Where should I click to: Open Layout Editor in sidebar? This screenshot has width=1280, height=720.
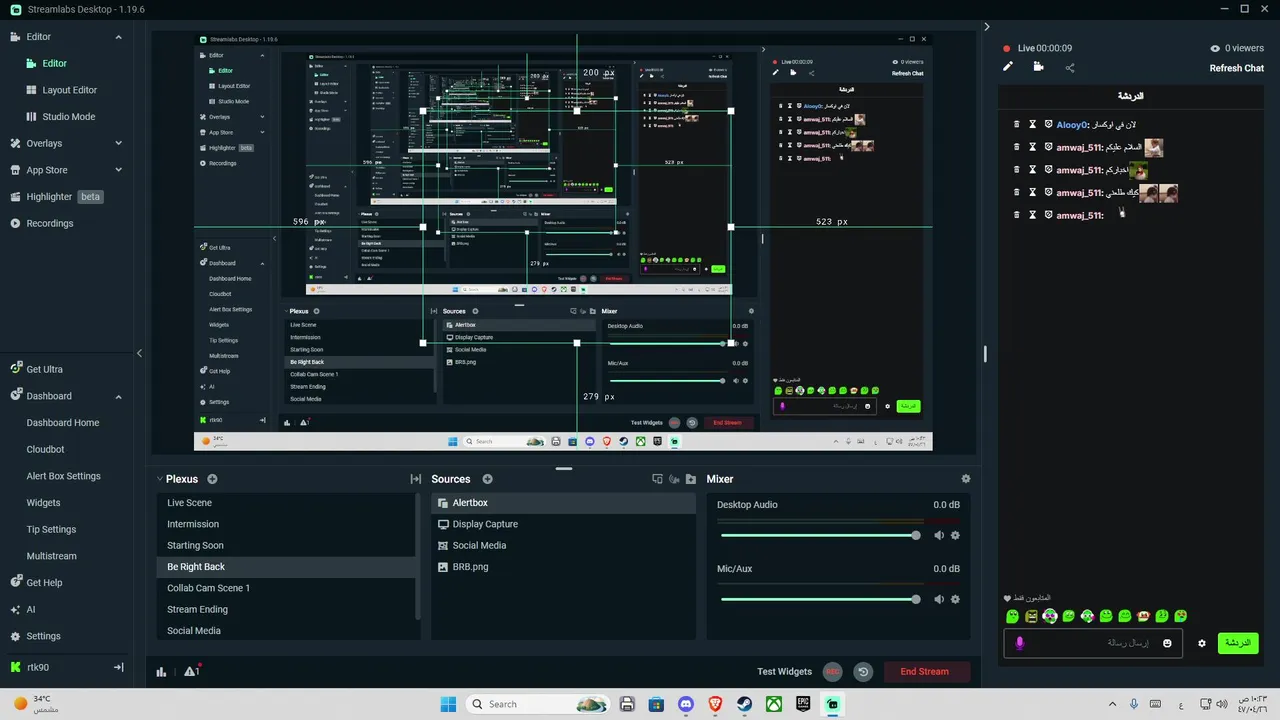[x=70, y=90]
